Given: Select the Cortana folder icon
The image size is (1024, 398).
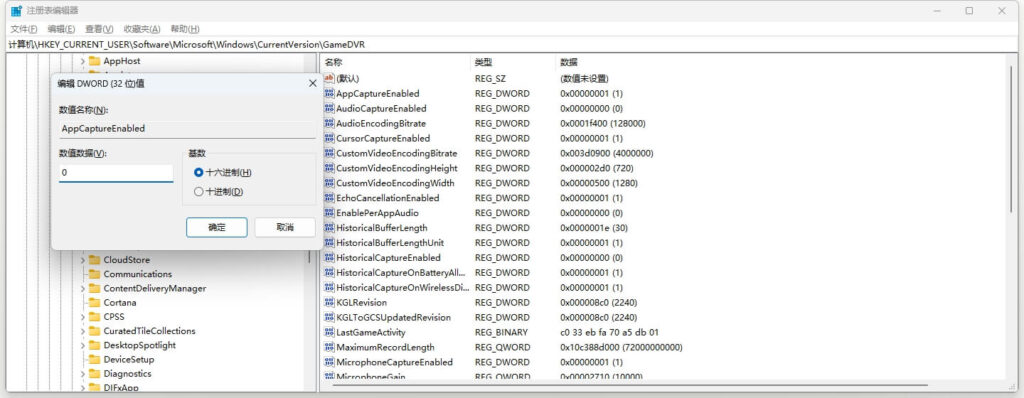Looking at the screenshot, I should [x=94, y=303].
